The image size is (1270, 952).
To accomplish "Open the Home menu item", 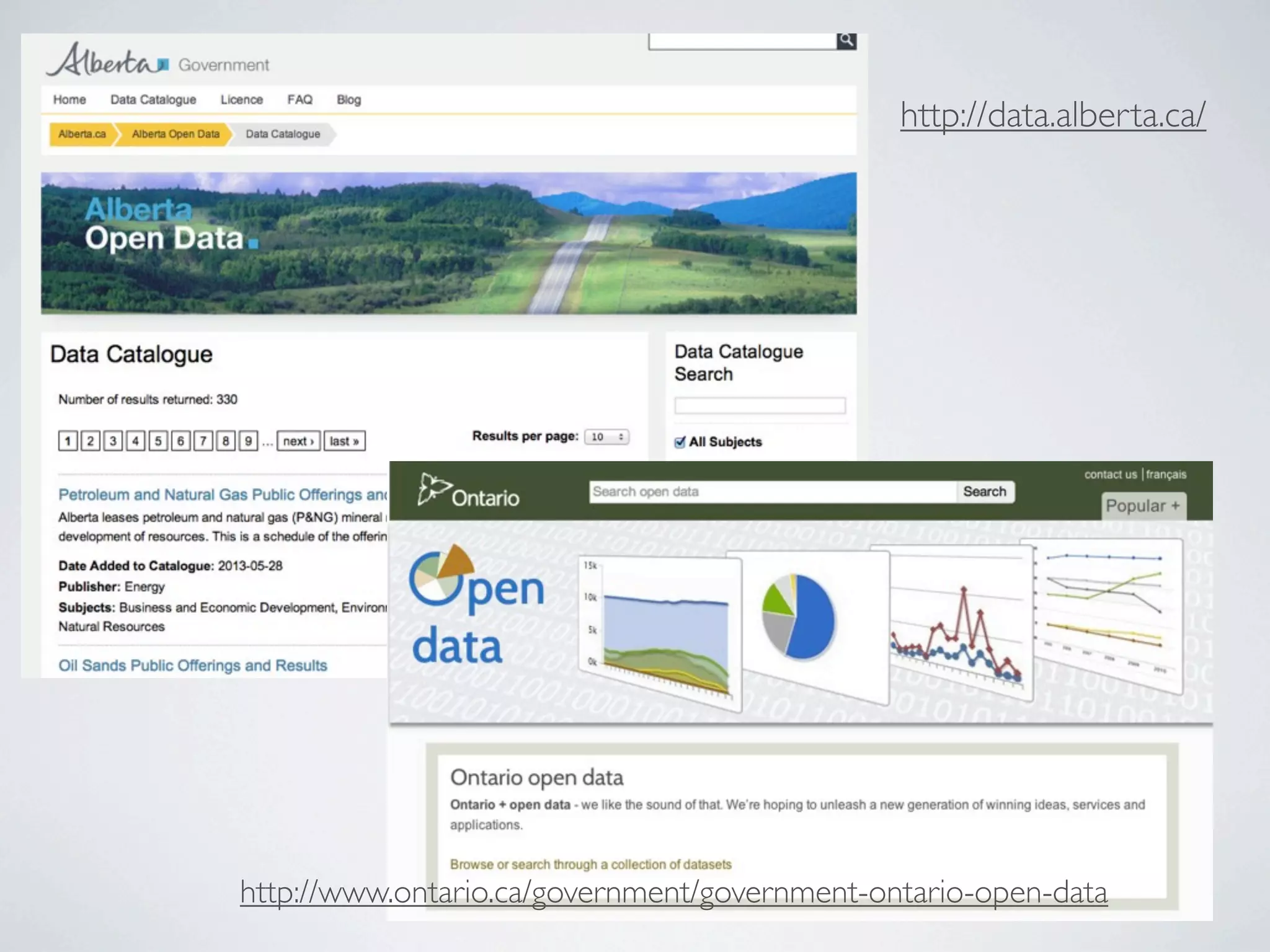I will [x=69, y=100].
